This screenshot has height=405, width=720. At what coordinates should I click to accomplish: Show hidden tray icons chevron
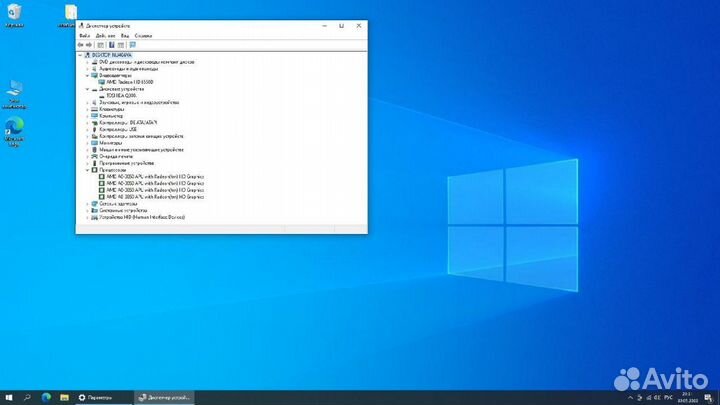[630, 398]
